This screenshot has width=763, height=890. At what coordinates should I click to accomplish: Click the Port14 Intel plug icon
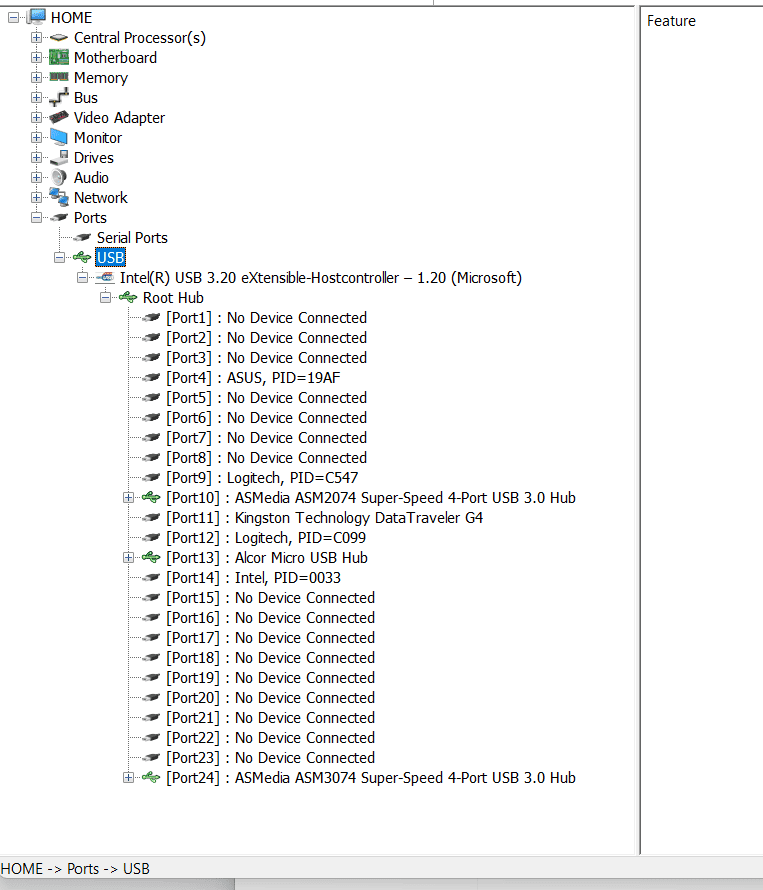pos(151,577)
